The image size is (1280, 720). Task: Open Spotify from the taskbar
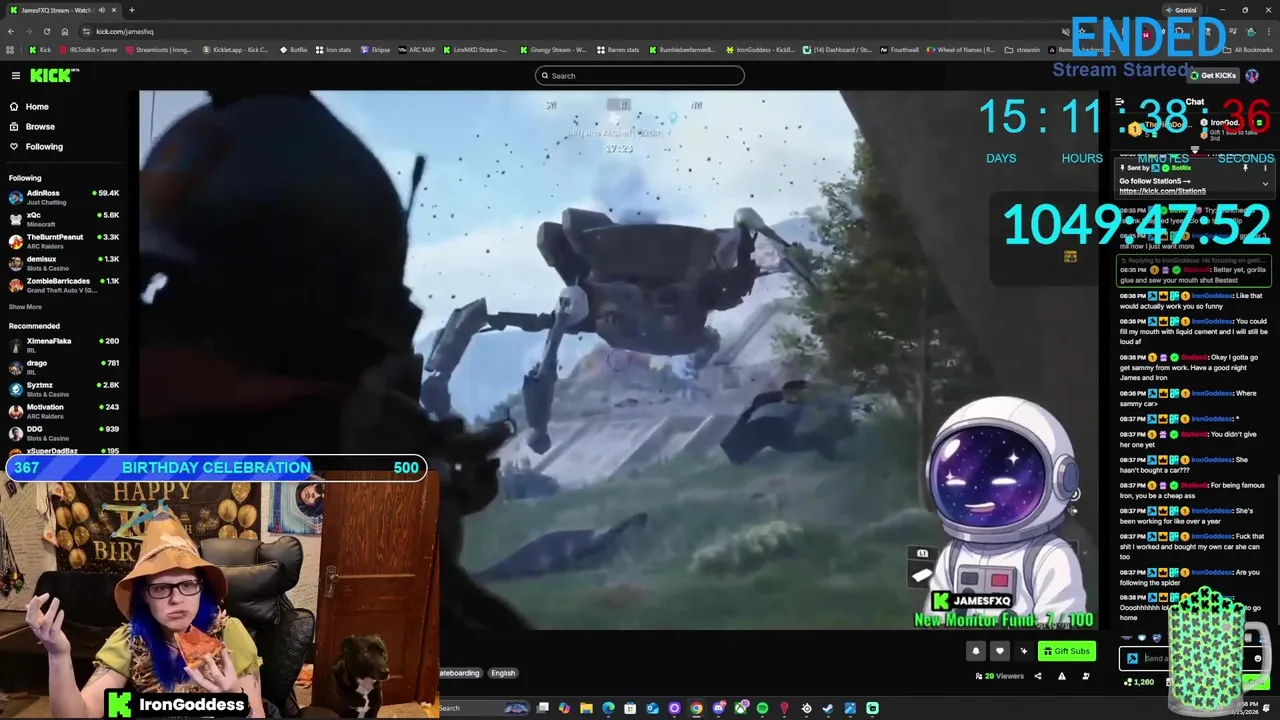[762, 708]
